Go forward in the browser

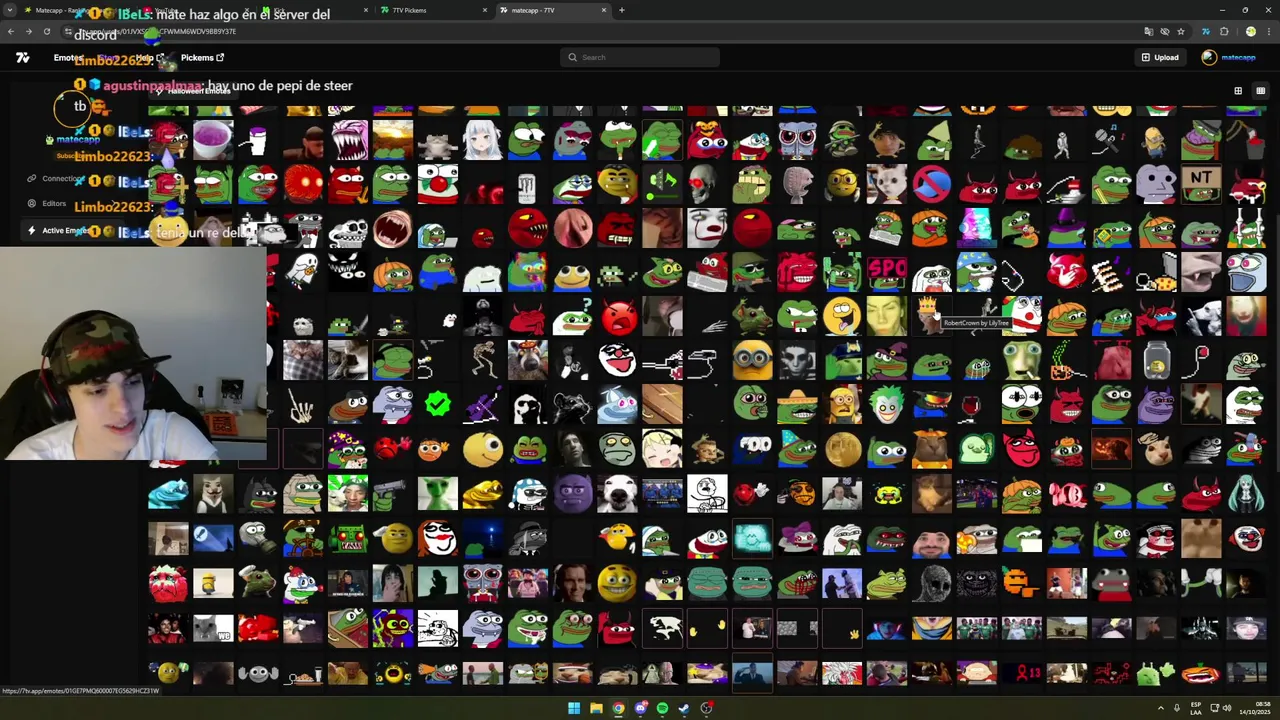28,31
